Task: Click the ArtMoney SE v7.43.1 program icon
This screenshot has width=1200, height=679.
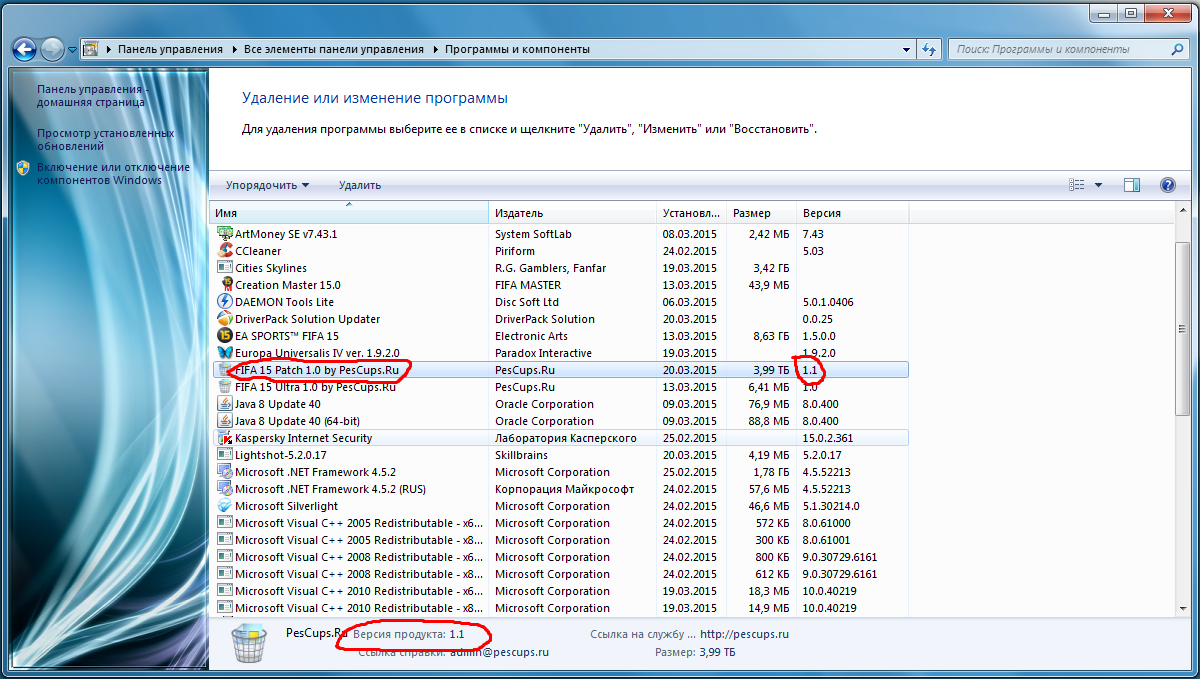Action: 225,234
